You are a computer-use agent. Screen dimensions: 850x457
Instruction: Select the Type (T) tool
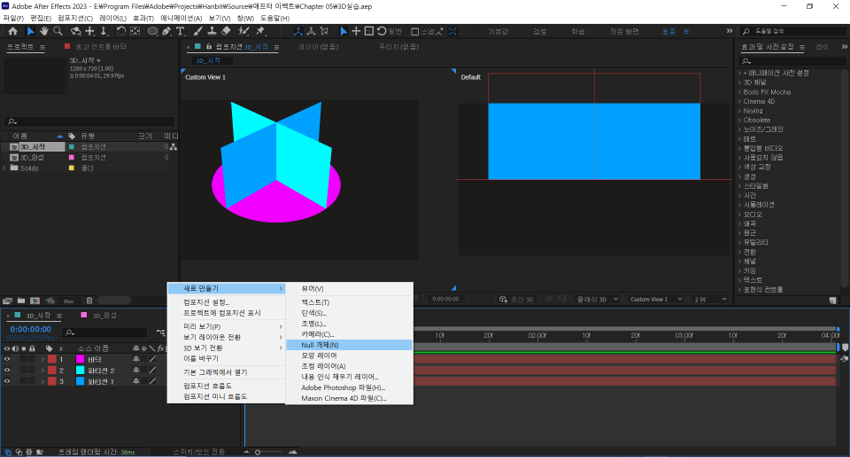(x=181, y=31)
